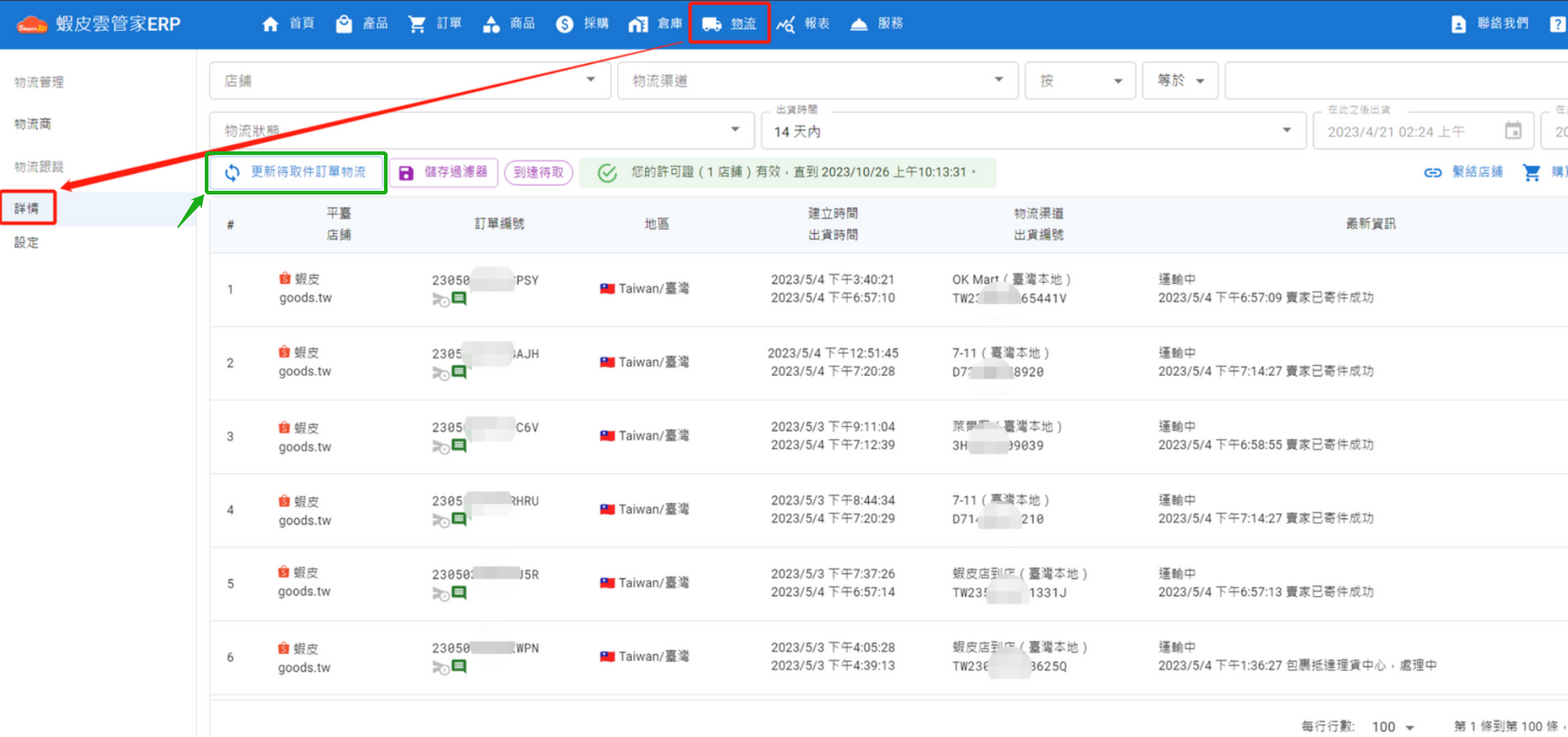Click the 繫結店鋪 link

[x=1477, y=172]
